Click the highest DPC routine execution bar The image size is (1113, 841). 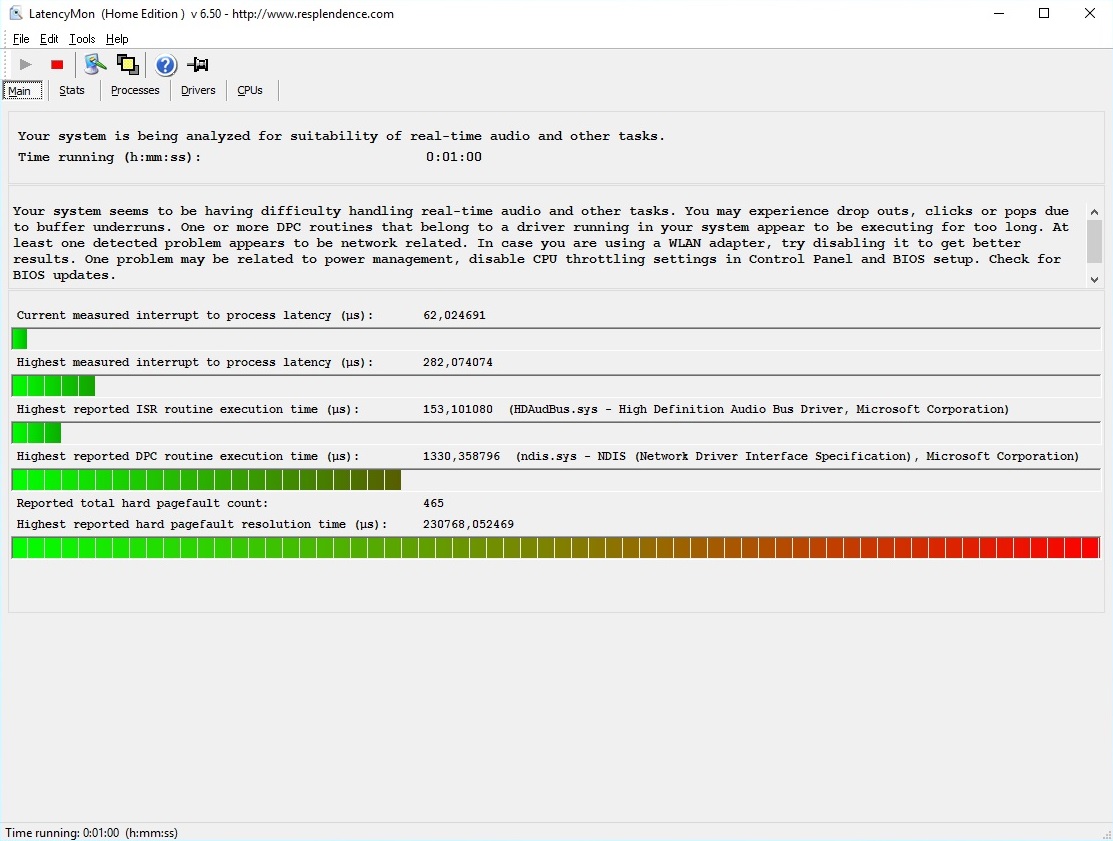pyautogui.click(x=556, y=480)
